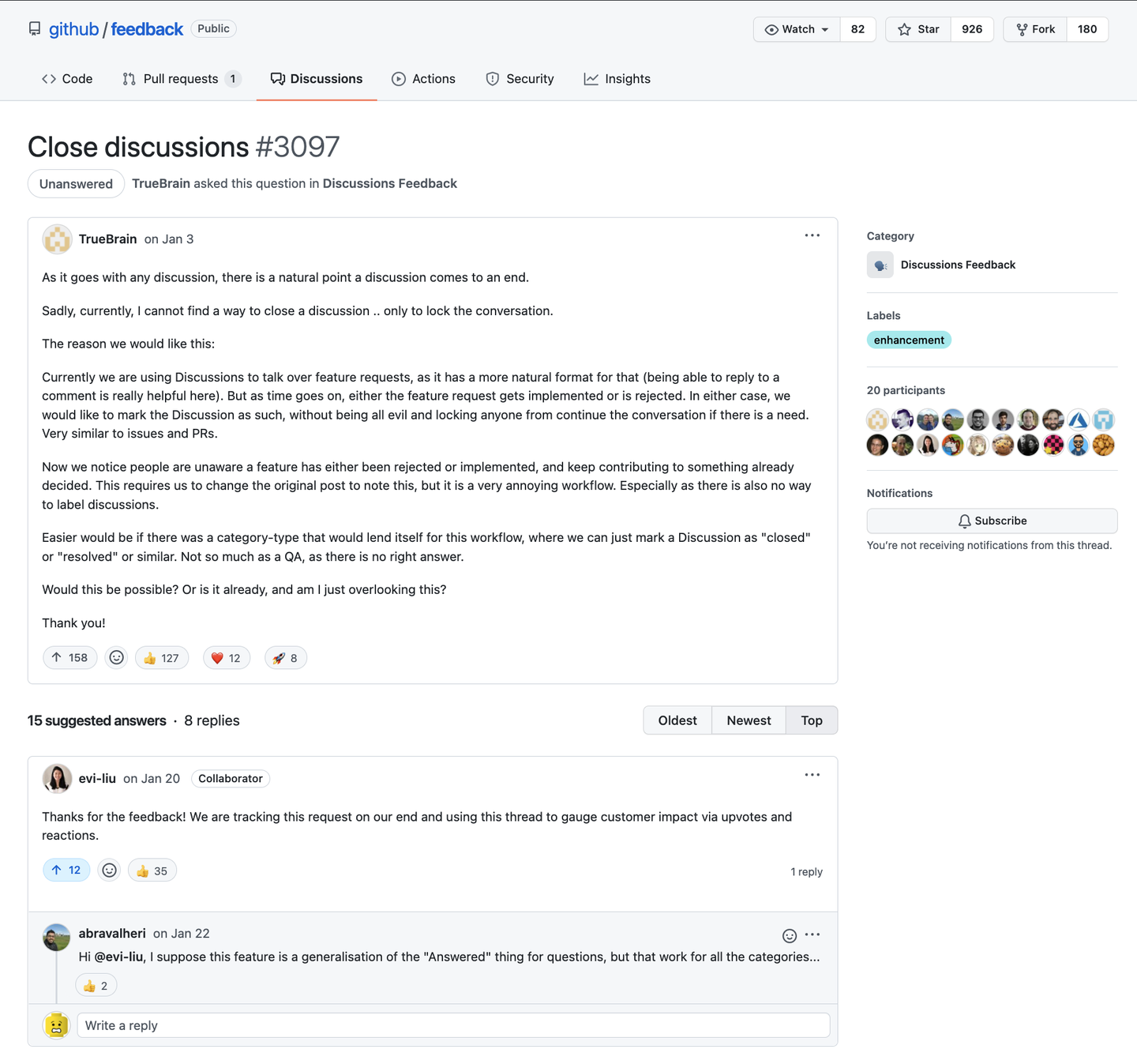Click inside the Write a reply field
This screenshot has width=1137, height=1064.
click(453, 1025)
